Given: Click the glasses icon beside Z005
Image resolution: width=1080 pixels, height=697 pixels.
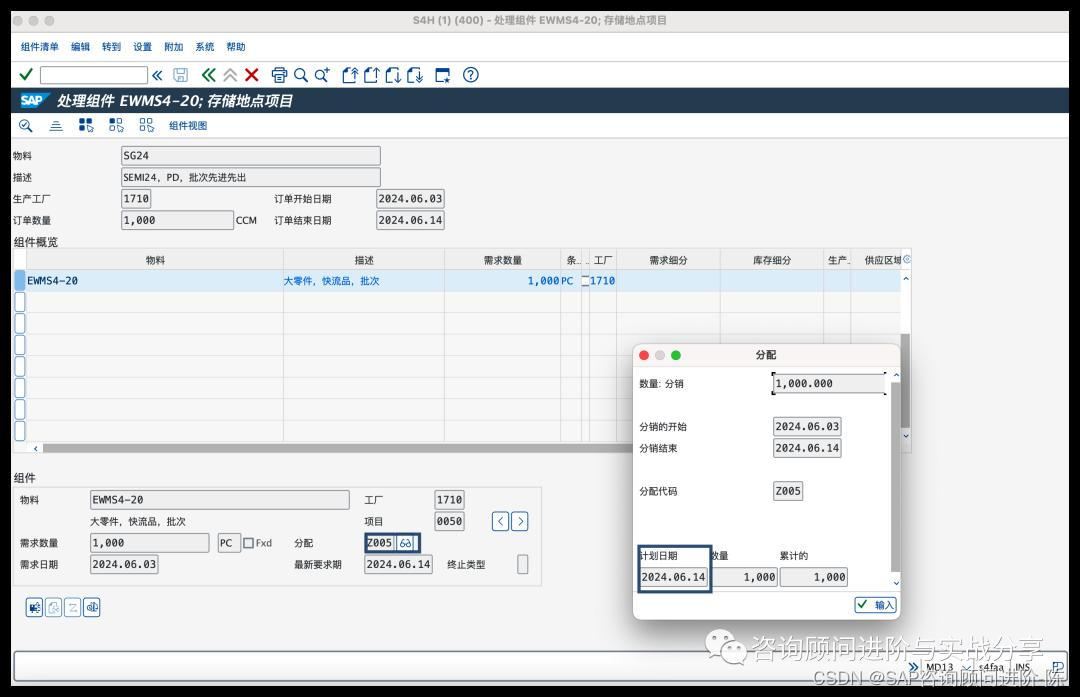Looking at the screenshot, I should pyautogui.click(x=406, y=543).
